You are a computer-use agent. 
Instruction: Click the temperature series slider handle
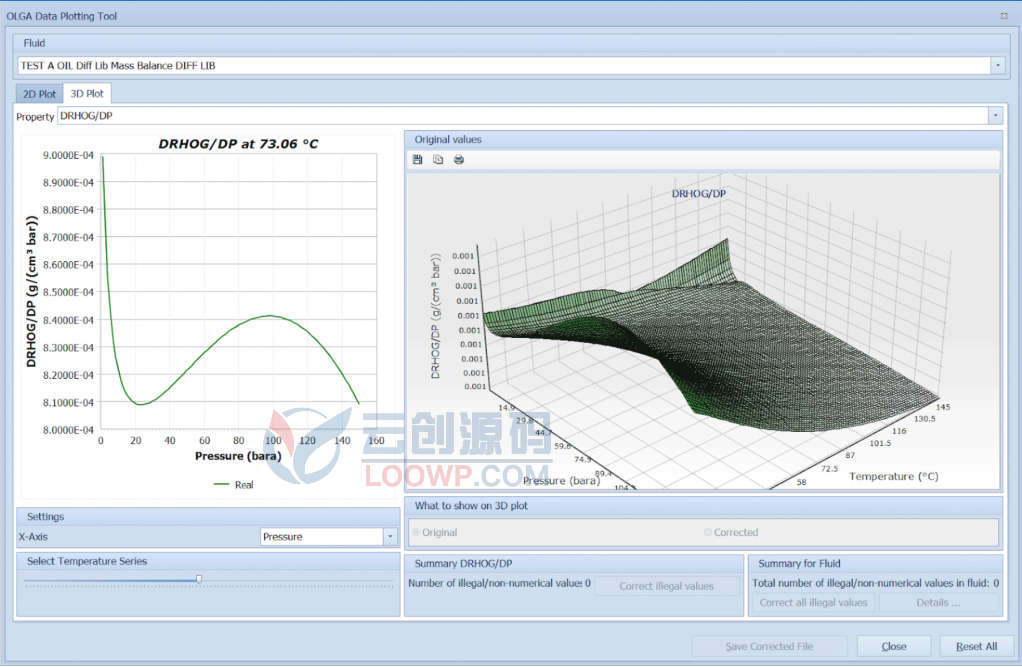pyautogui.click(x=199, y=578)
